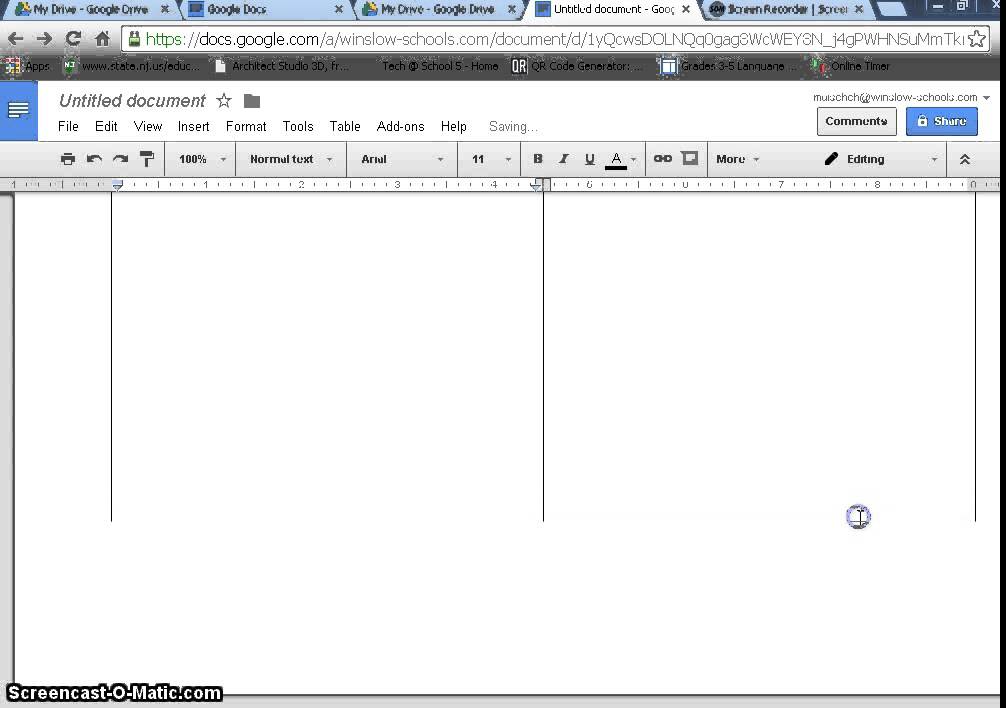Close the Untitled document browser tab
1006x708 pixels.
(x=686, y=10)
